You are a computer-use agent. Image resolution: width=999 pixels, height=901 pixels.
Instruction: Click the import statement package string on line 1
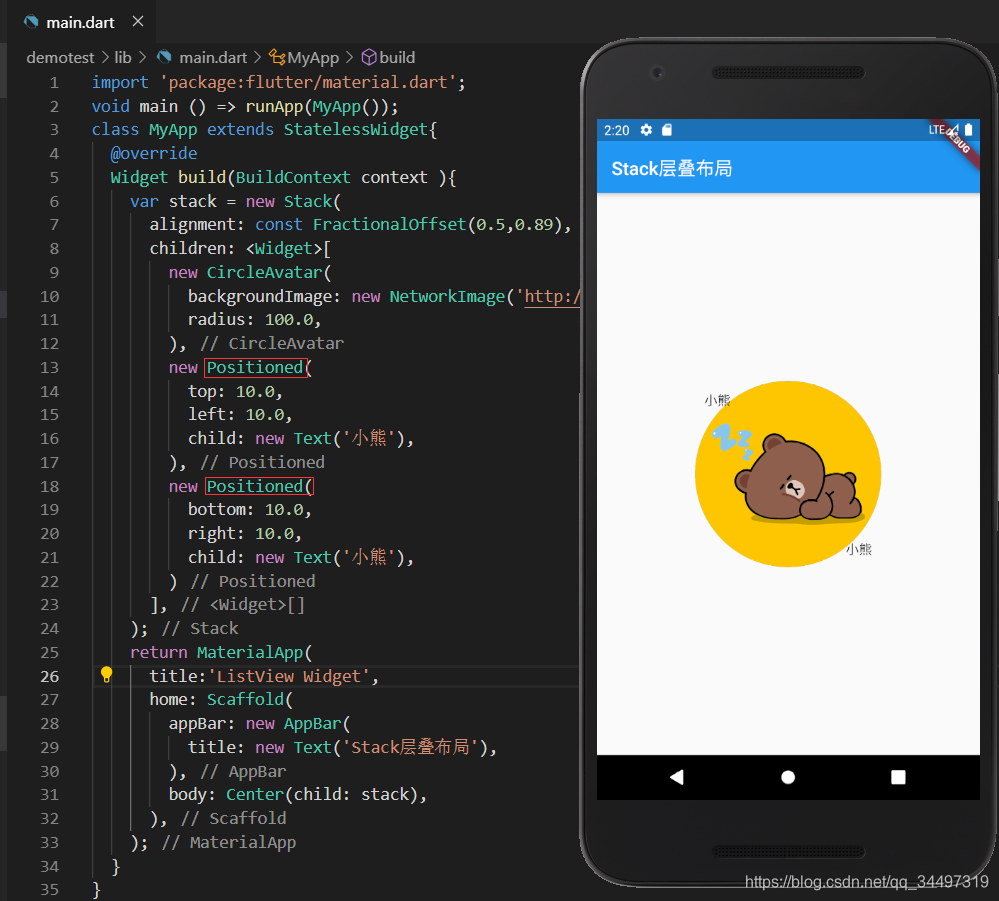click(x=308, y=83)
